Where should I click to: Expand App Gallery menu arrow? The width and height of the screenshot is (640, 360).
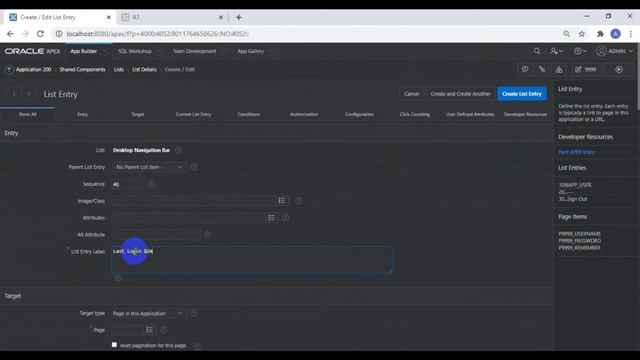click(271, 51)
